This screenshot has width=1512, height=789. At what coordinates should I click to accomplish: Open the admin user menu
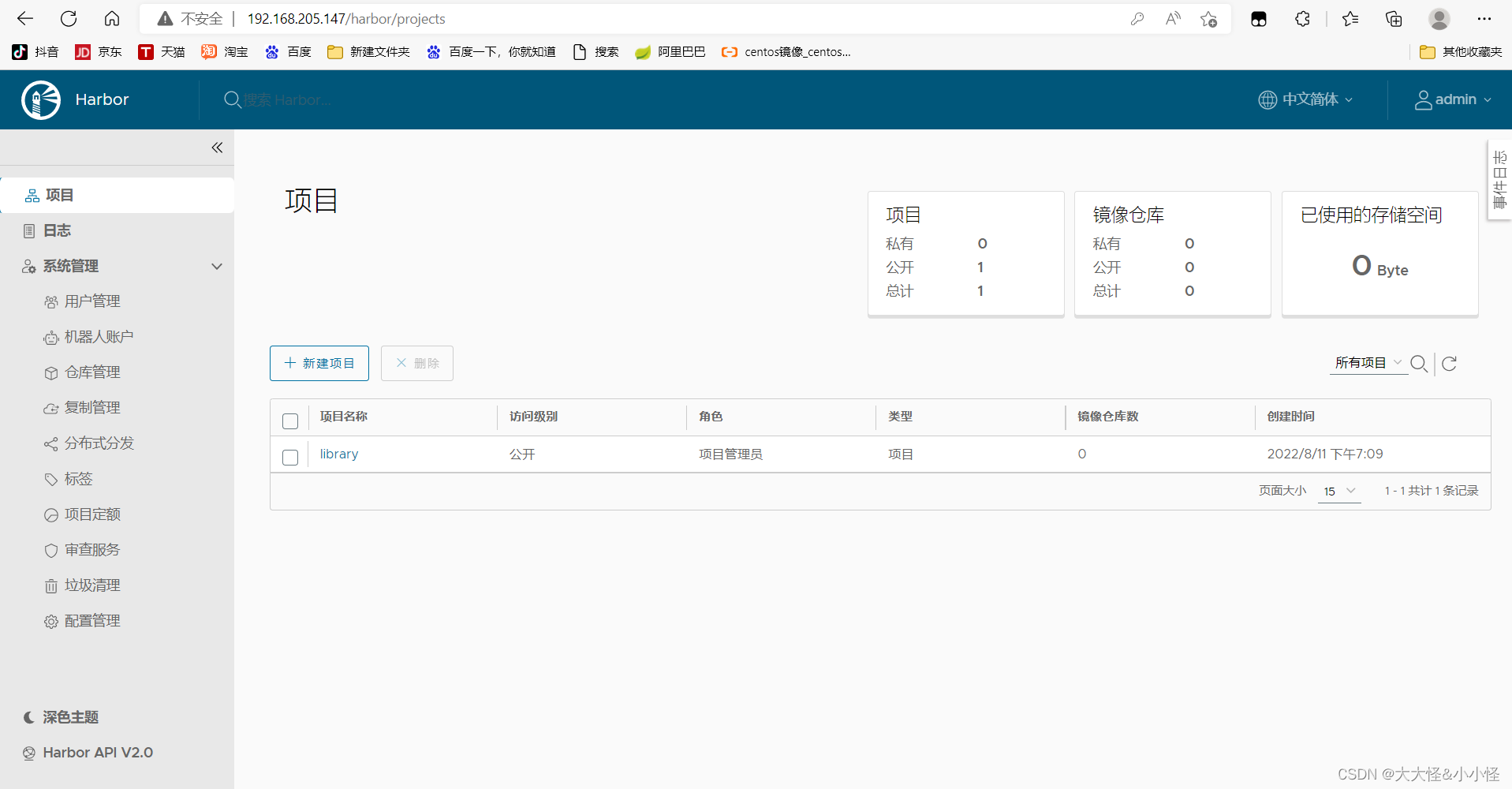(x=1453, y=99)
